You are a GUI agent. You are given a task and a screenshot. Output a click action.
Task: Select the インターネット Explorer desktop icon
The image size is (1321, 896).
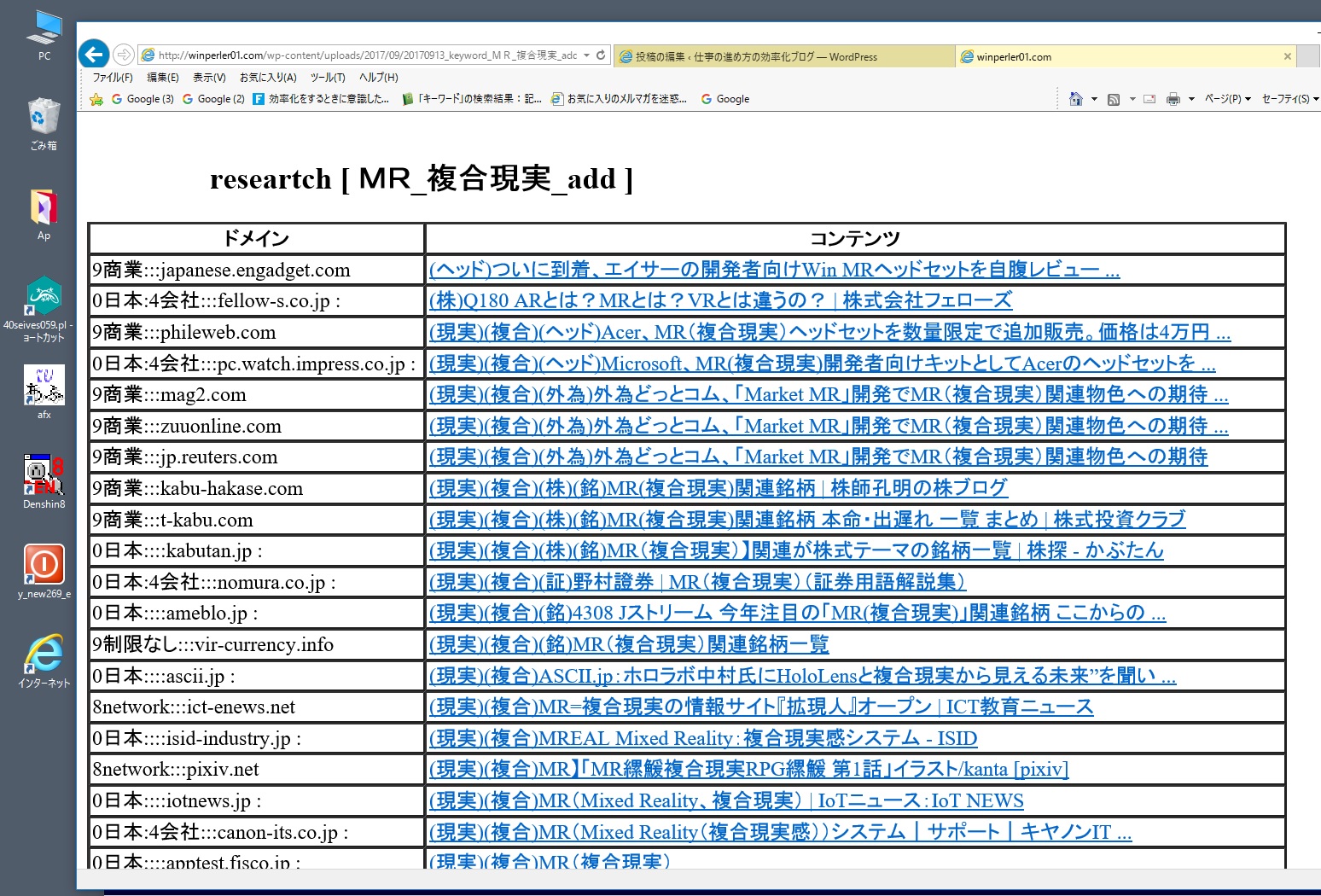(x=44, y=660)
